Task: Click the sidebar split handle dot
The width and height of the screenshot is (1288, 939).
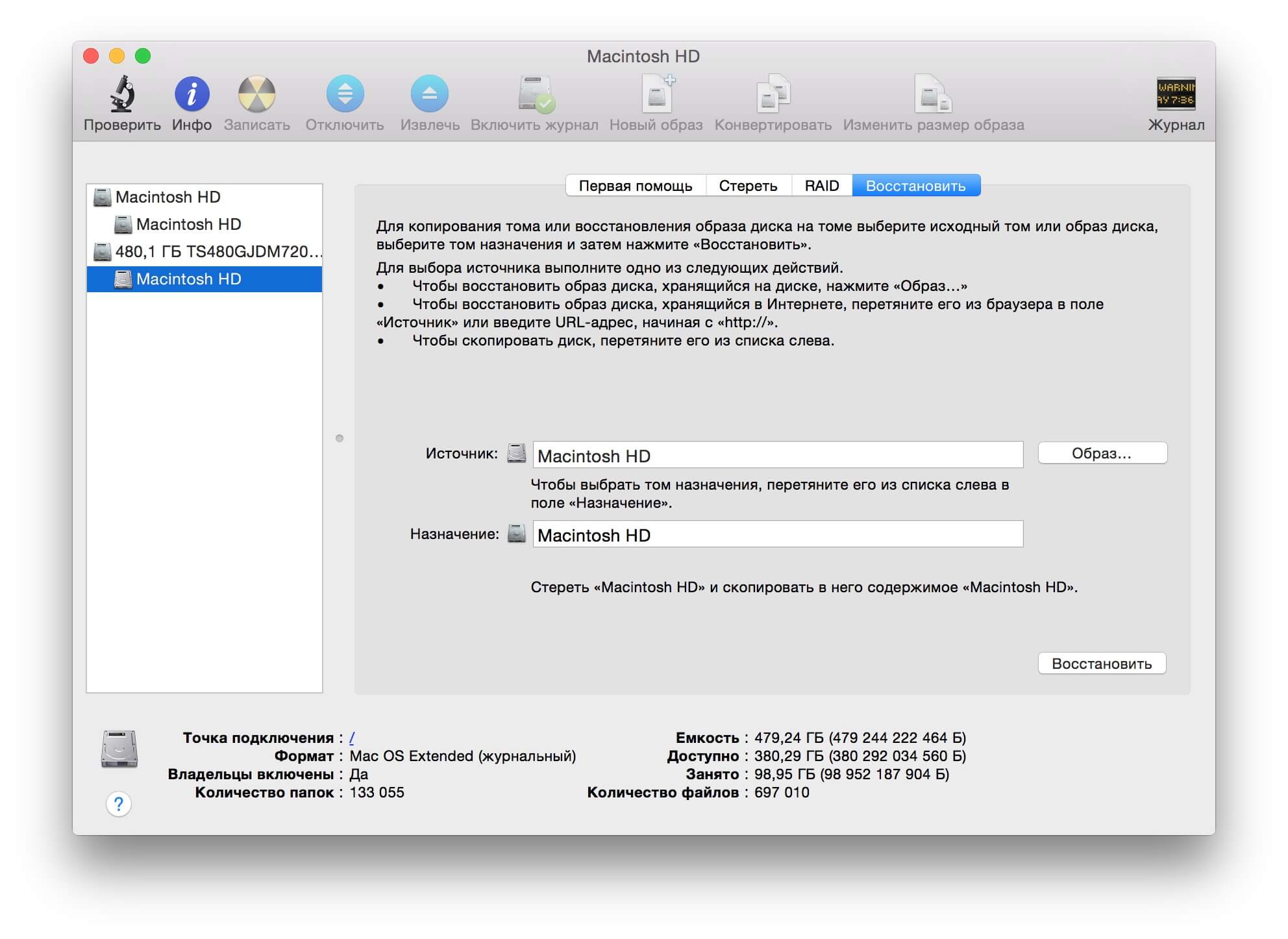Action: [x=340, y=438]
